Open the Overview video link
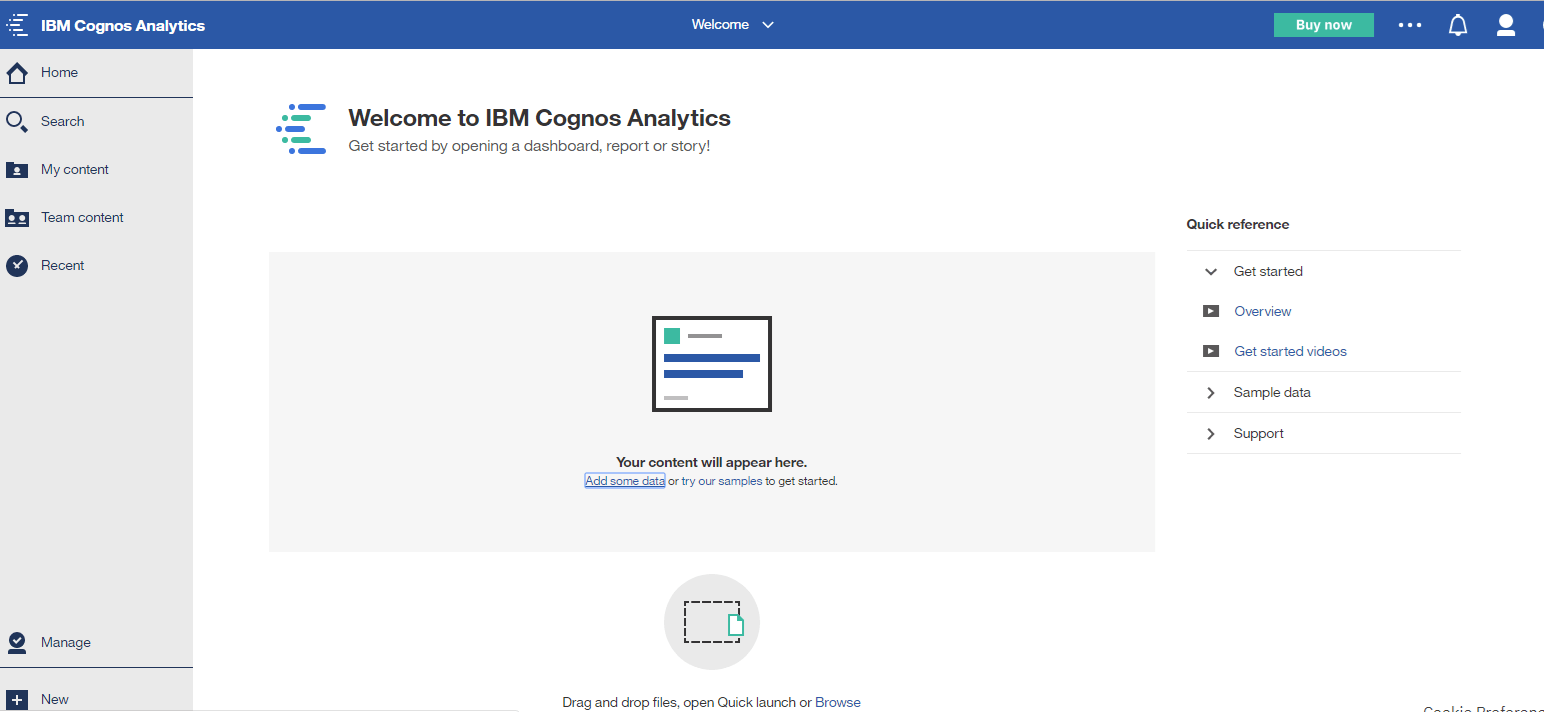This screenshot has height=712, width=1544. pyautogui.click(x=1262, y=312)
